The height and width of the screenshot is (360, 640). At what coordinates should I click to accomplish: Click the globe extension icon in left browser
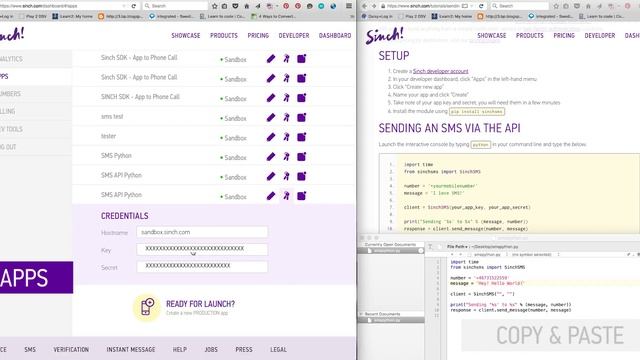click(333, 6)
